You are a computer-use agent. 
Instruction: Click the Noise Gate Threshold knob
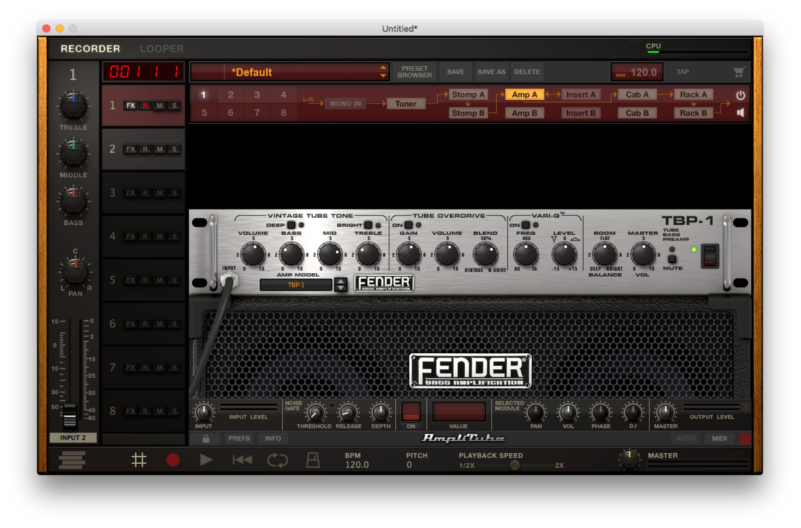tap(315, 412)
